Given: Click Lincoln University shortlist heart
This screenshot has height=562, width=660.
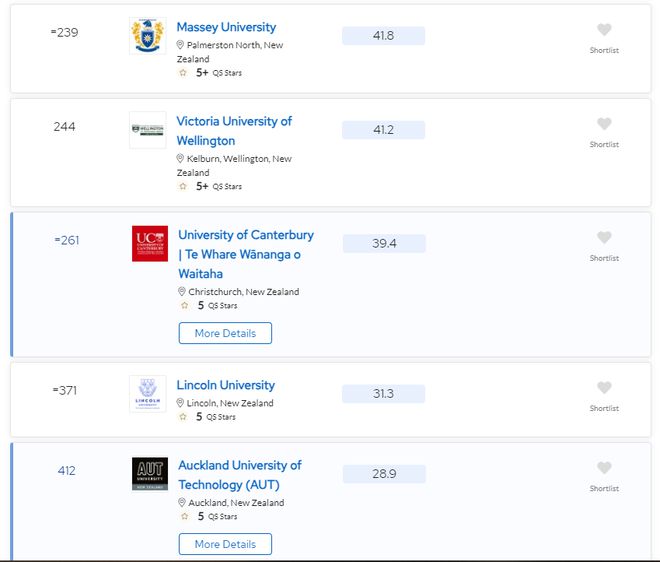Looking at the screenshot, I should click(x=604, y=388).
